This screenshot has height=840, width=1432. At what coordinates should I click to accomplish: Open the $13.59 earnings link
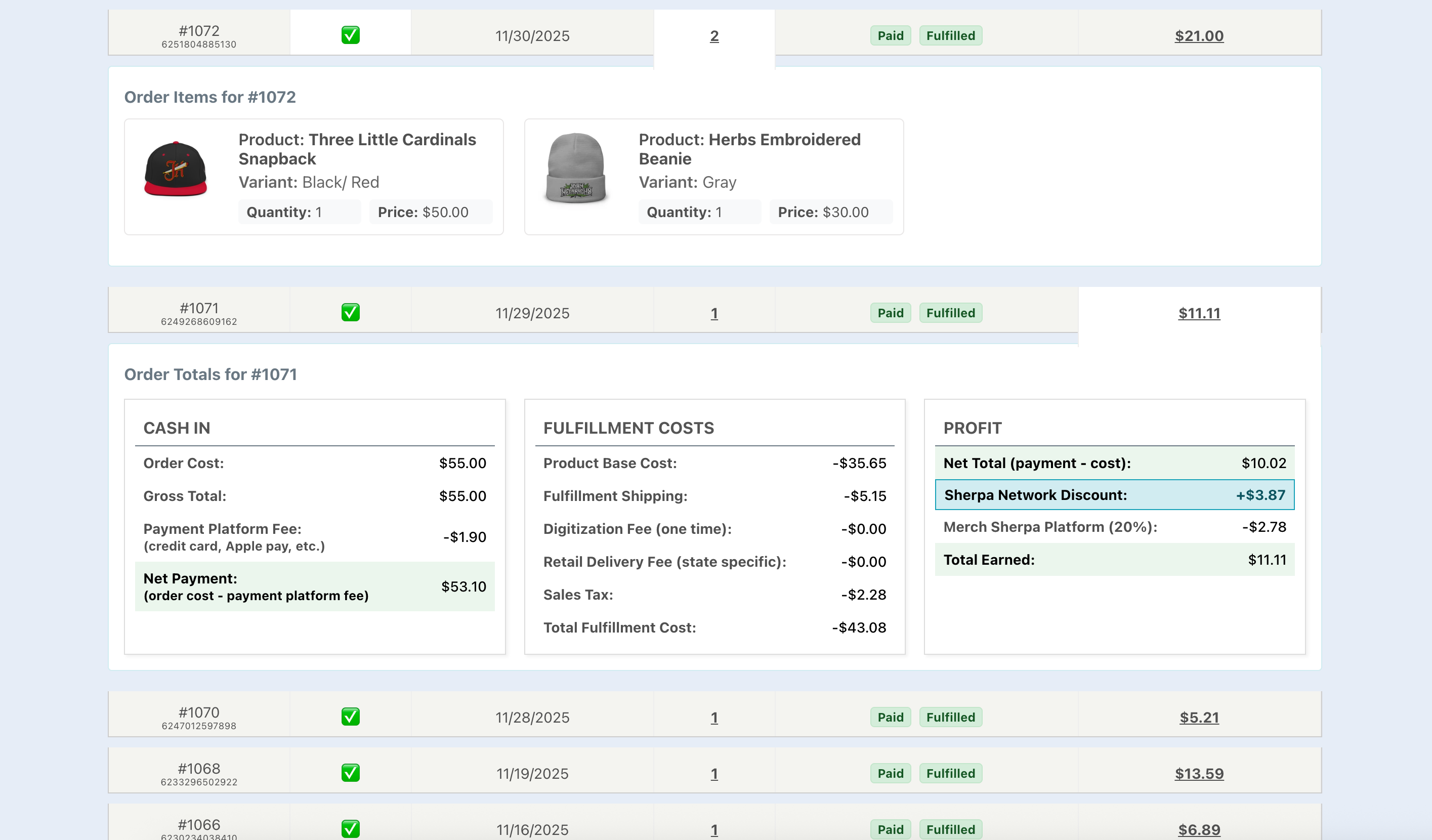tap(1198, 774)
